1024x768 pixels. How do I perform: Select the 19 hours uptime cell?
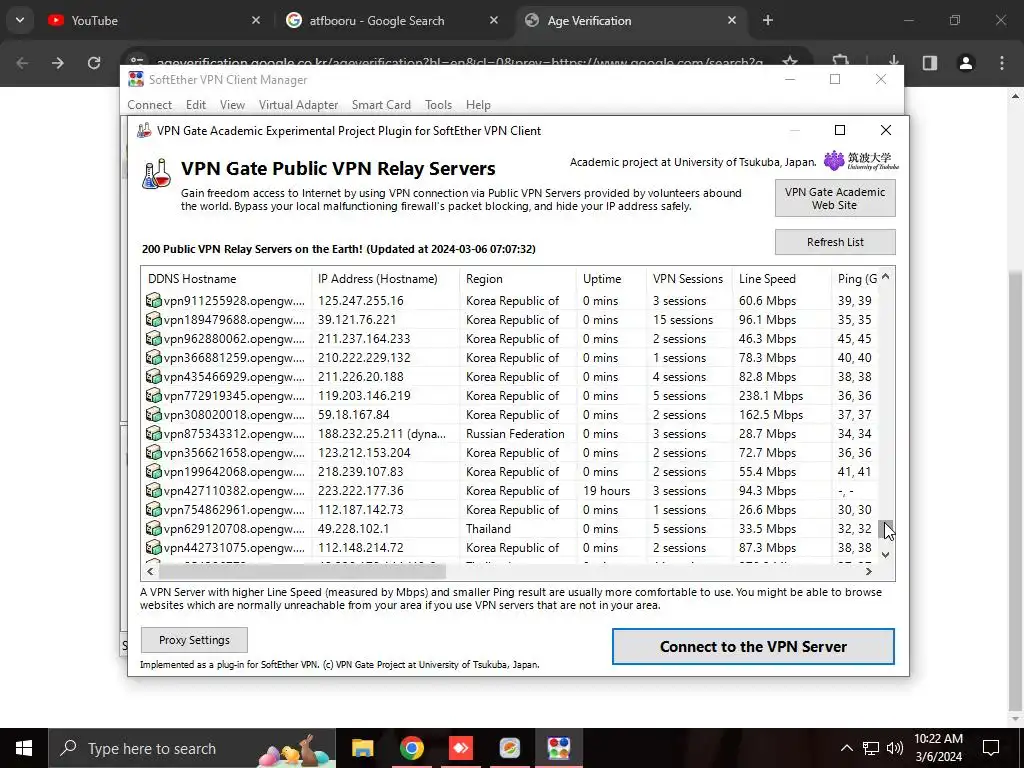[607, 490]
